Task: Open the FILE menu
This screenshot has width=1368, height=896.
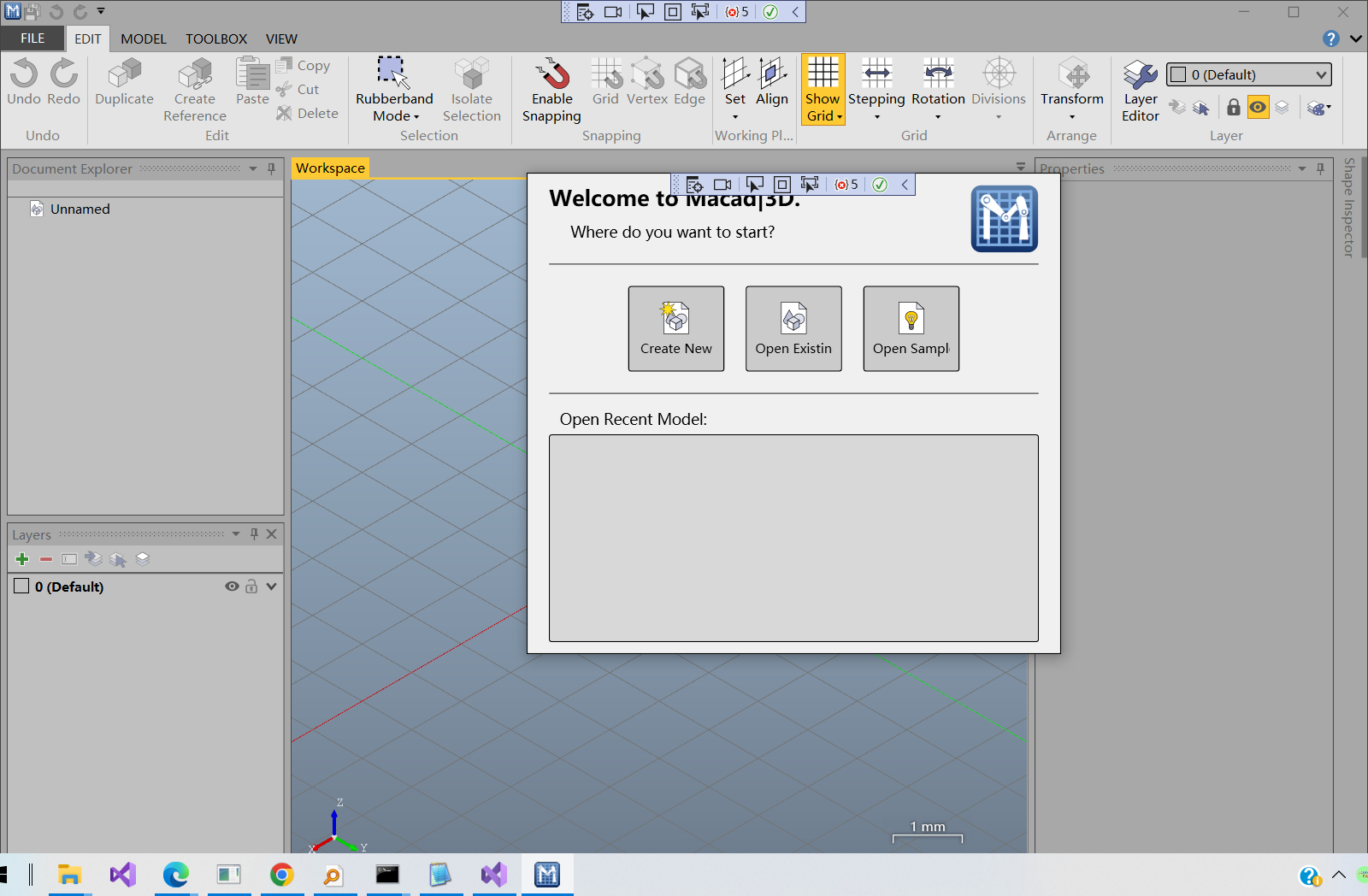Action: tap(32, 38)
